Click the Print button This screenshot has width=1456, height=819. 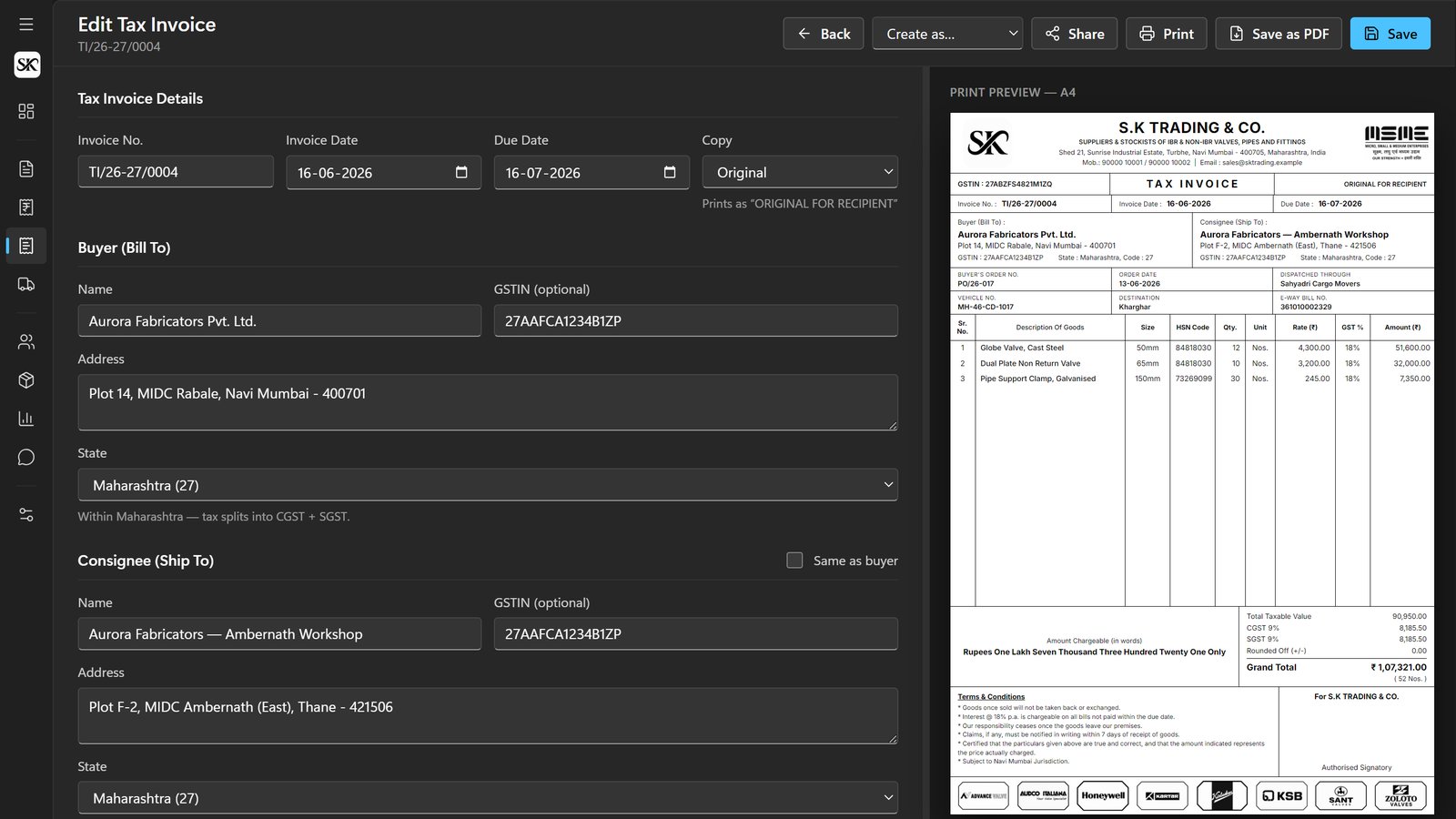tap(1167, 34)
